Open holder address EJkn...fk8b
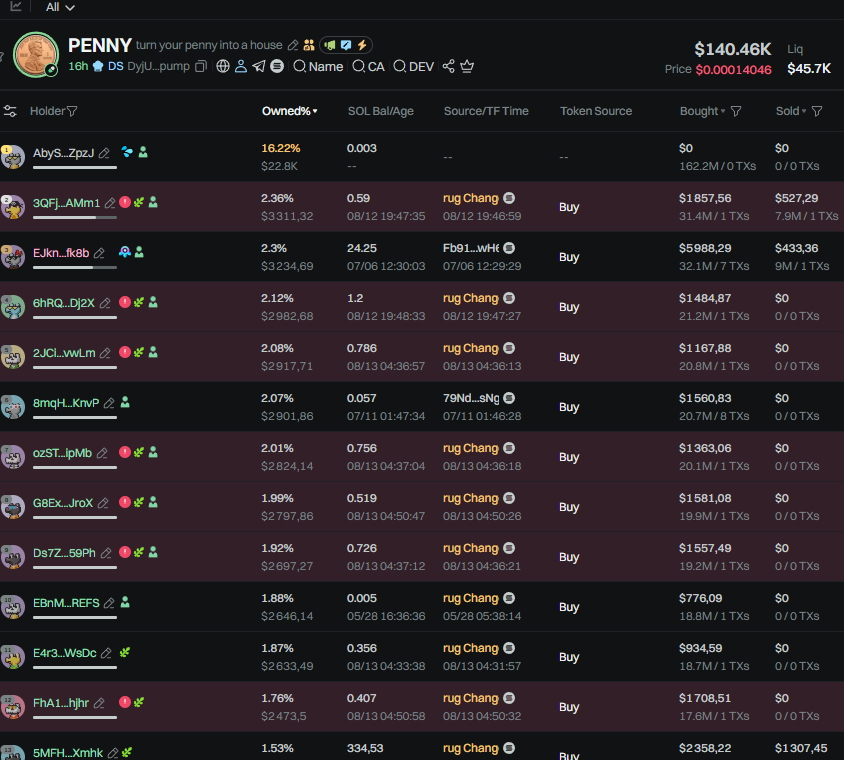844x760 pixels. click(61, 252)
